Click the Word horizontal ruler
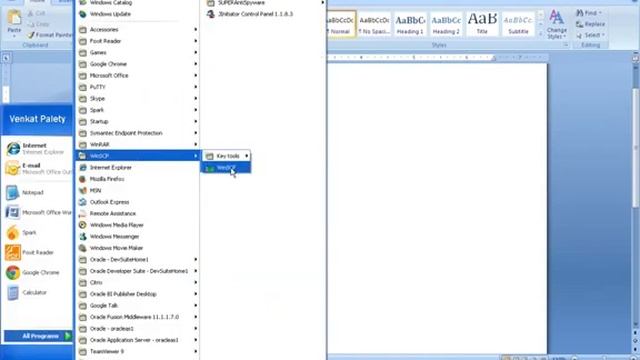The height and width of the screenshot is (360, 640). pyautogui.click(x=437, y=58)
